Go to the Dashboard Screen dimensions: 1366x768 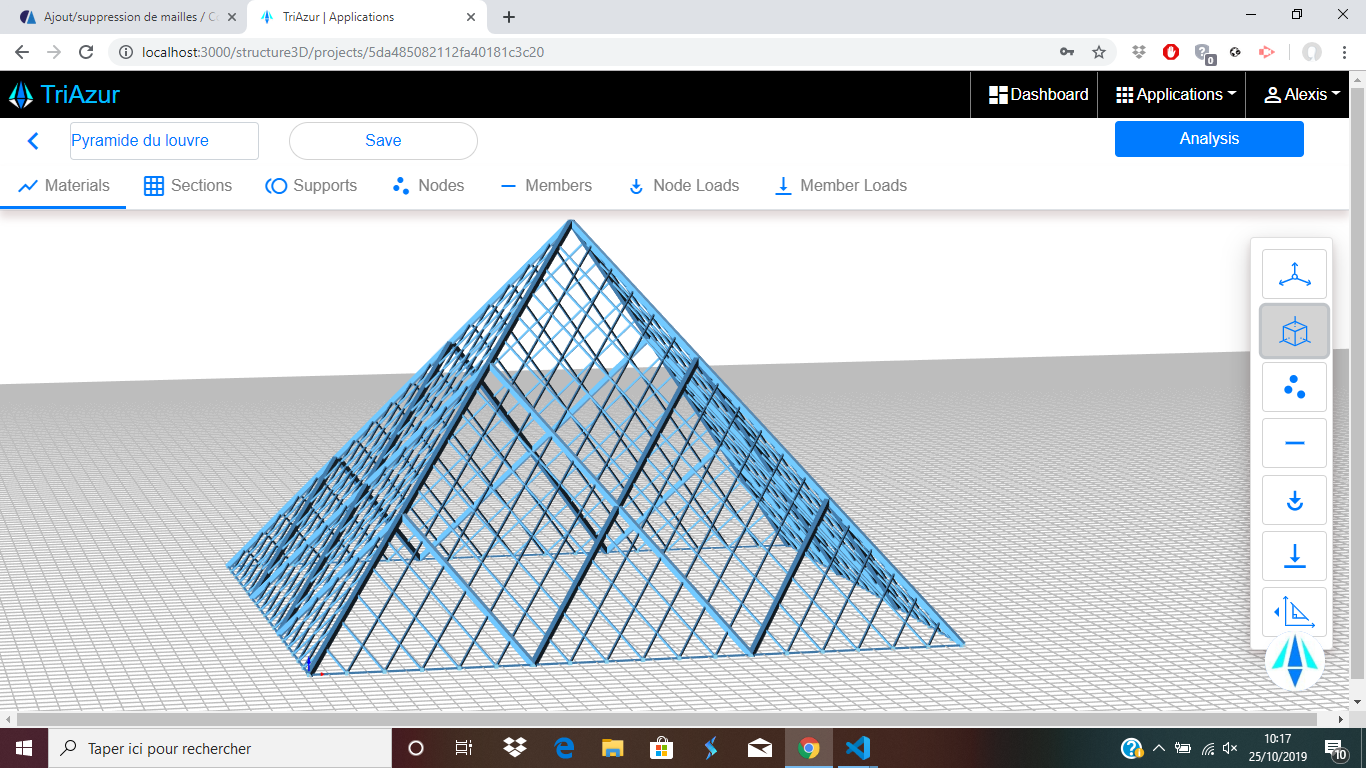click(1038, 95)
